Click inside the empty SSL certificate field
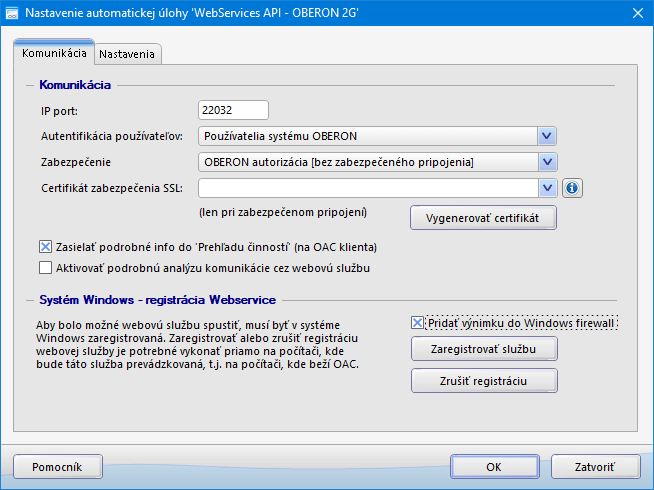The image size is (654, 490). [367, 187]
